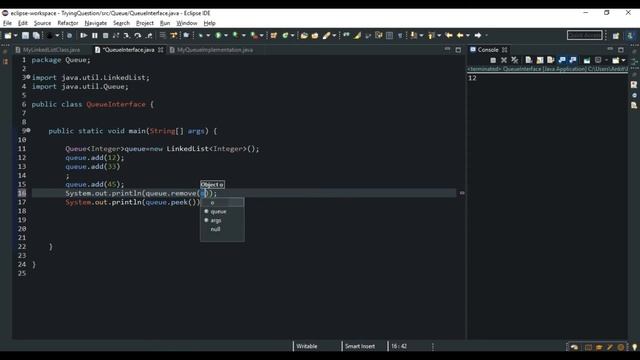The image size is (640, 360).
Task: Open the Window menu
Action: 187,23
